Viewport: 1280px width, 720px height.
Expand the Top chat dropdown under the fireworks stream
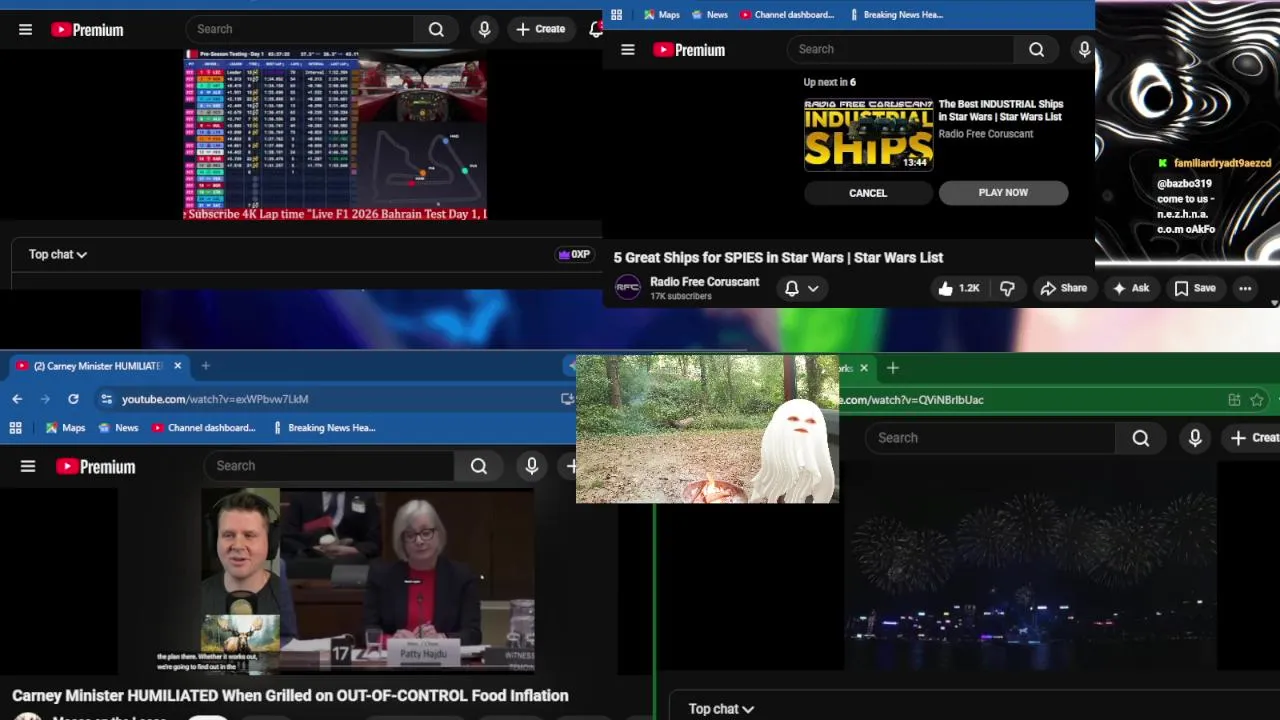point(721,709)
